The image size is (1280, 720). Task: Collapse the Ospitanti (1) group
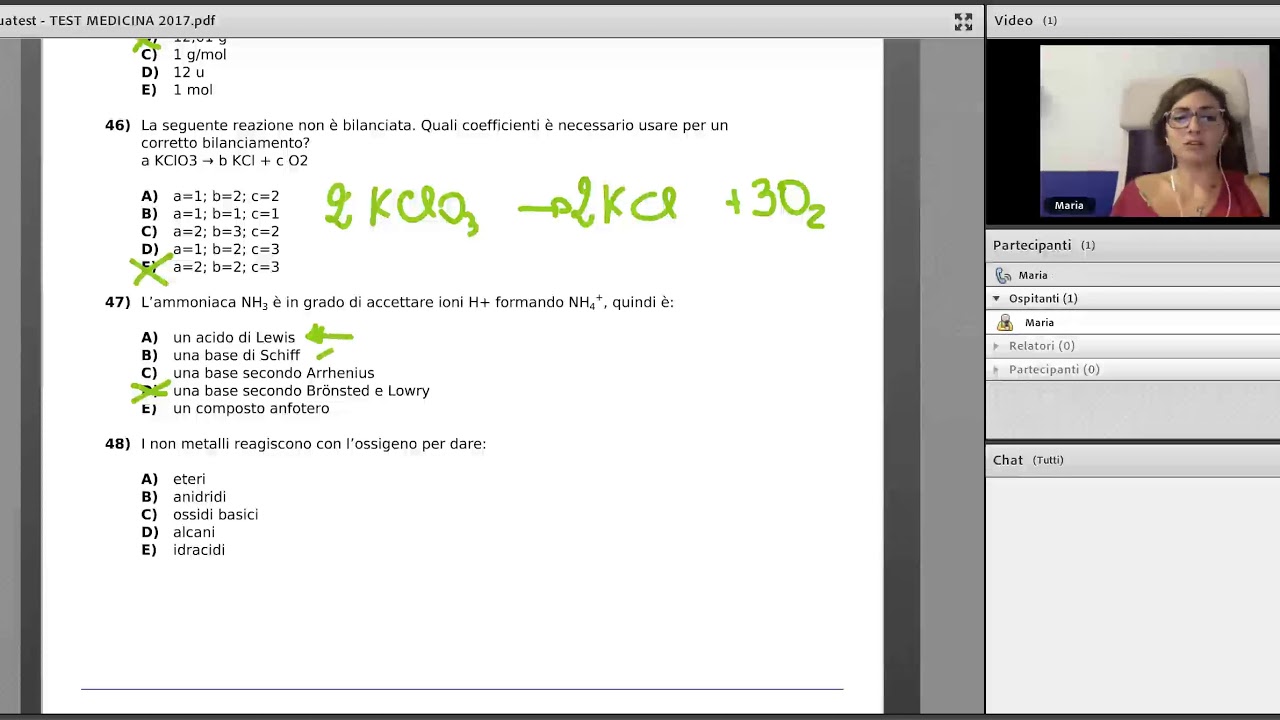pos(996,298)
